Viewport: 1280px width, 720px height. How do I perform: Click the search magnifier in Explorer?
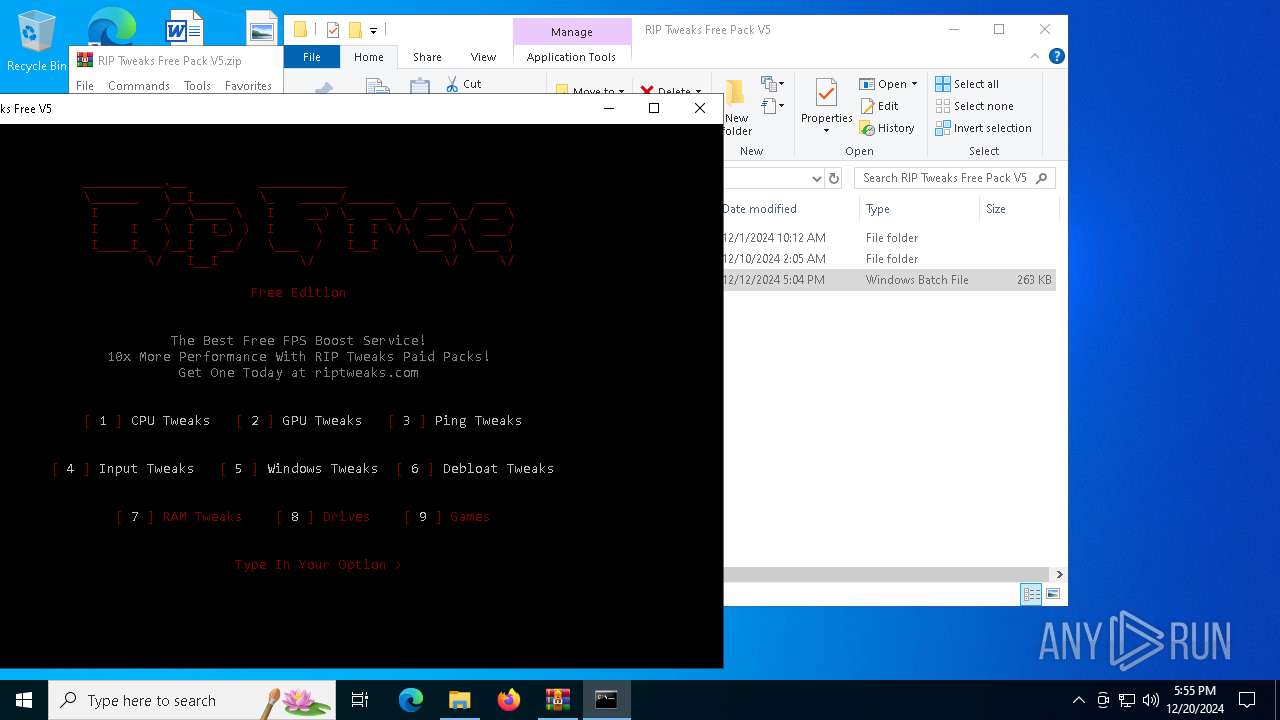click(1041, 178)
